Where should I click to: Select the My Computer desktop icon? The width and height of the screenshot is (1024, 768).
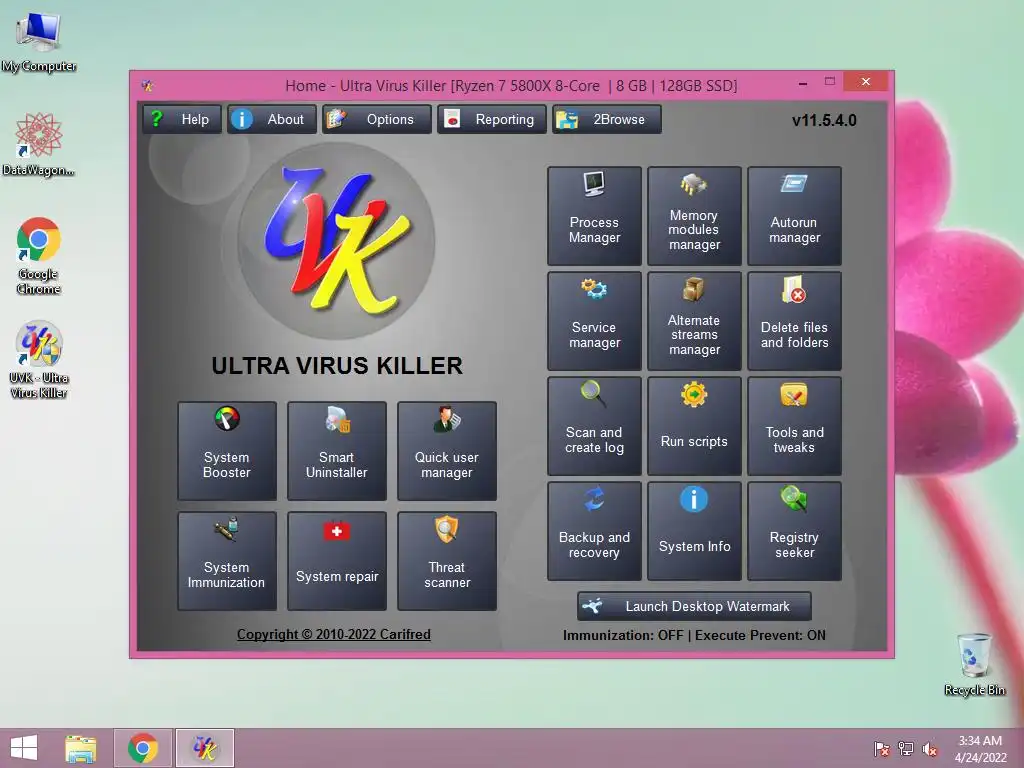click(39, 42)
